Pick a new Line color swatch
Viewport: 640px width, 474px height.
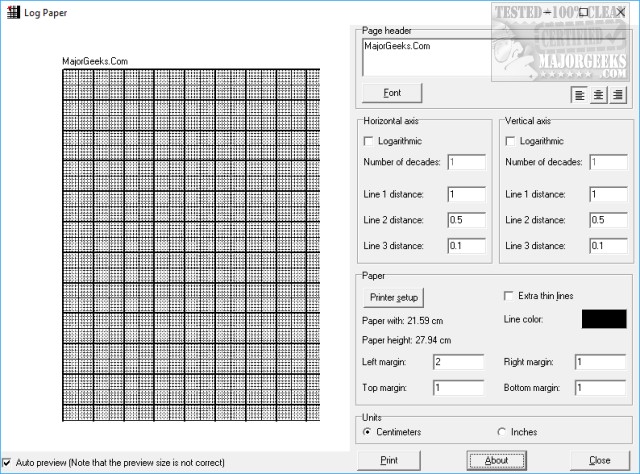click(x=604, y=319)
